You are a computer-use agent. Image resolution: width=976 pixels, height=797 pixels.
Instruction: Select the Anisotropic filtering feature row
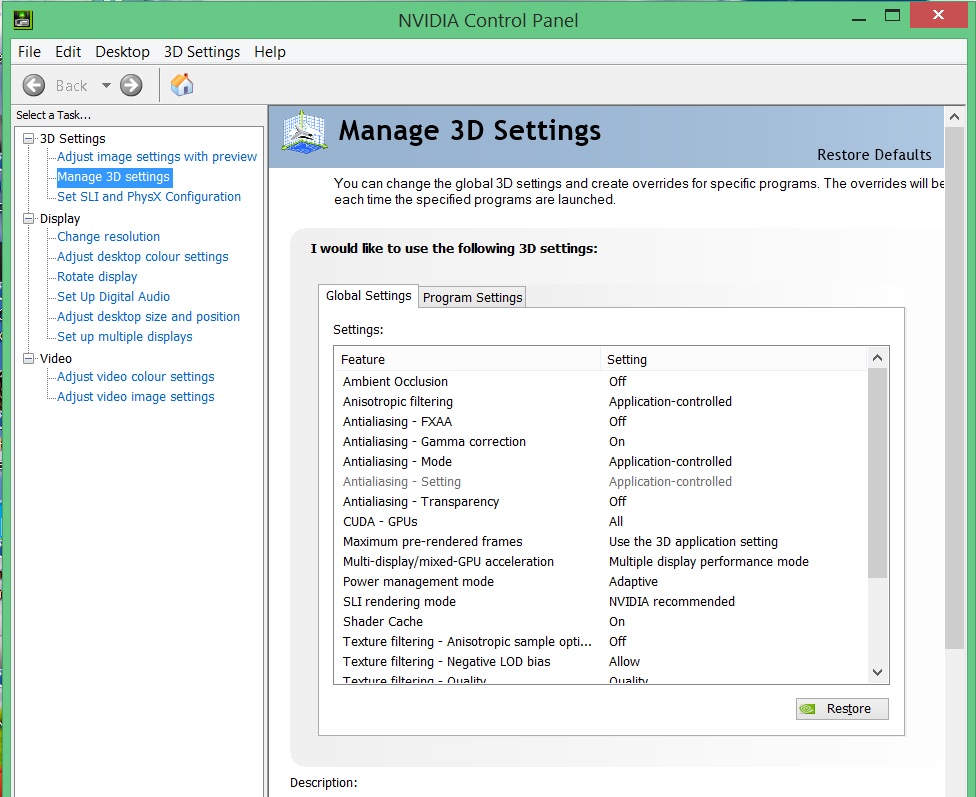point(601,402)
